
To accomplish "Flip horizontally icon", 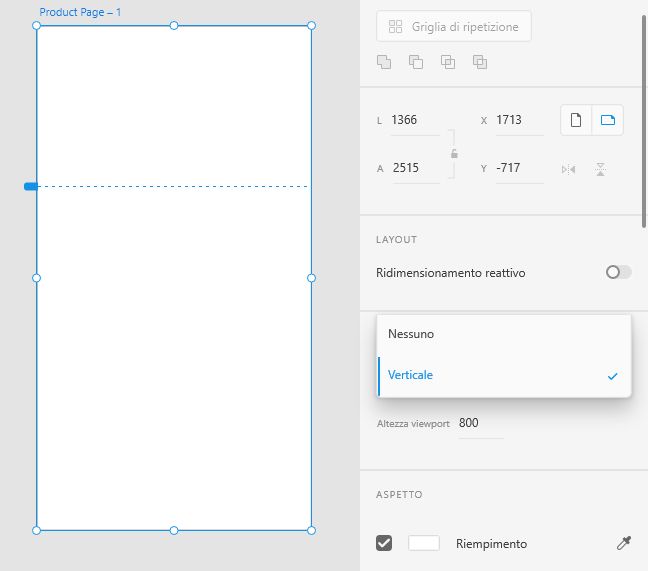I will pos(569,169).
